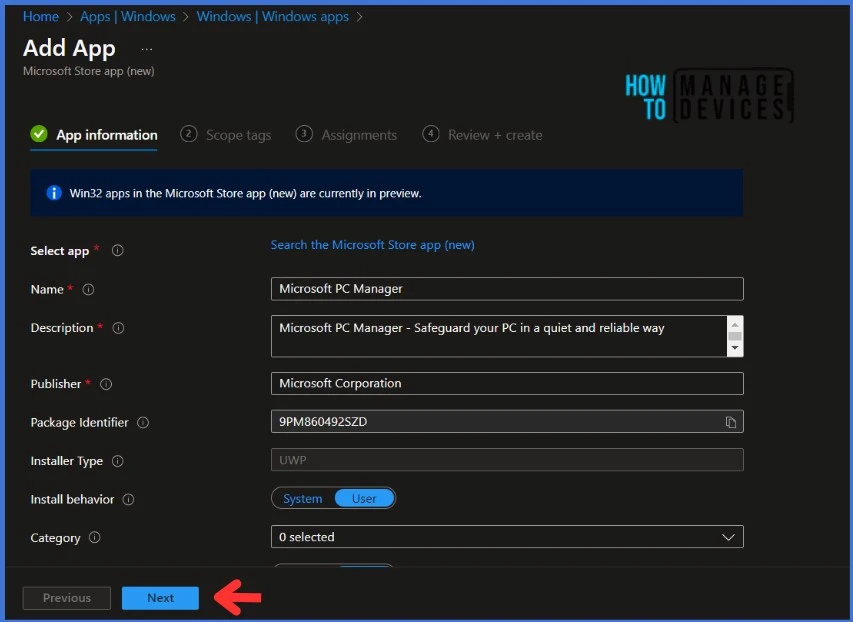Click the Package Identifier field 9PM860492SZD
Image resolution: width=853 pixels, height=622 pixels.
point(507,422)
